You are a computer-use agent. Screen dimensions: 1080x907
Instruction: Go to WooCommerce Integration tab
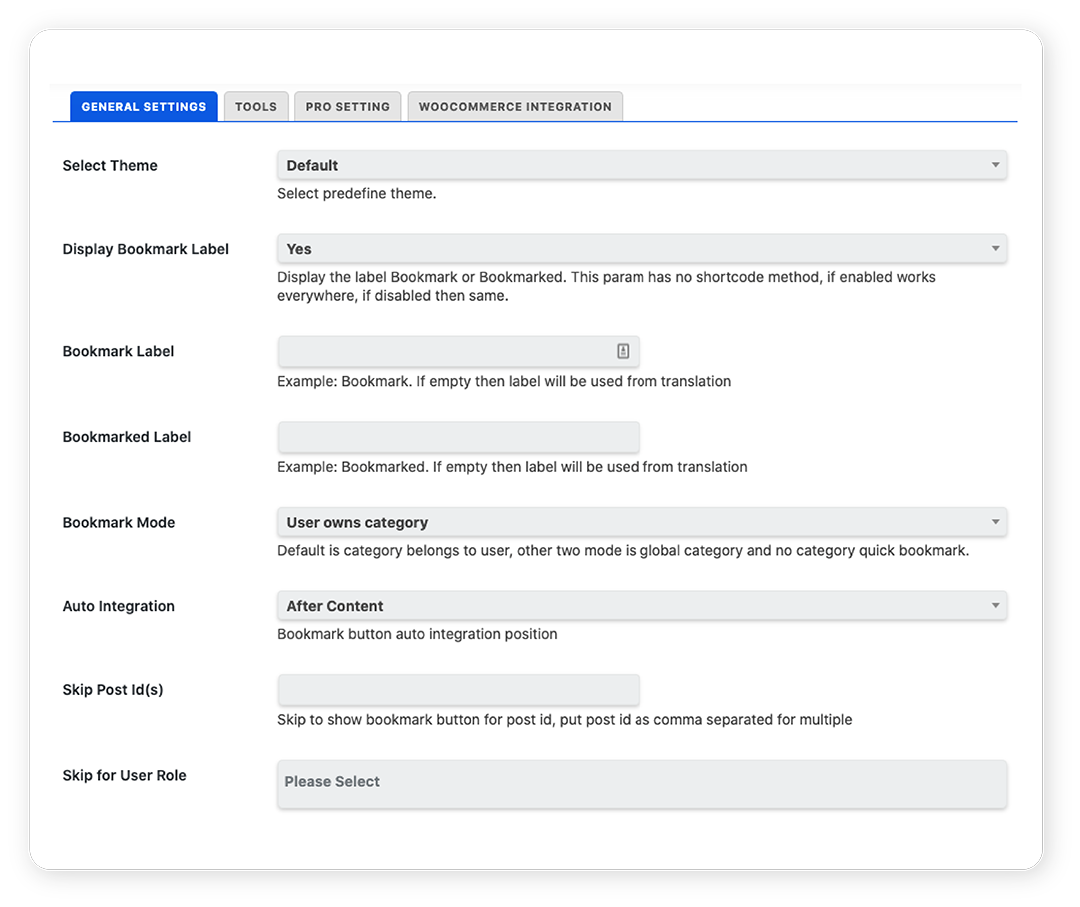pos(515,107)
